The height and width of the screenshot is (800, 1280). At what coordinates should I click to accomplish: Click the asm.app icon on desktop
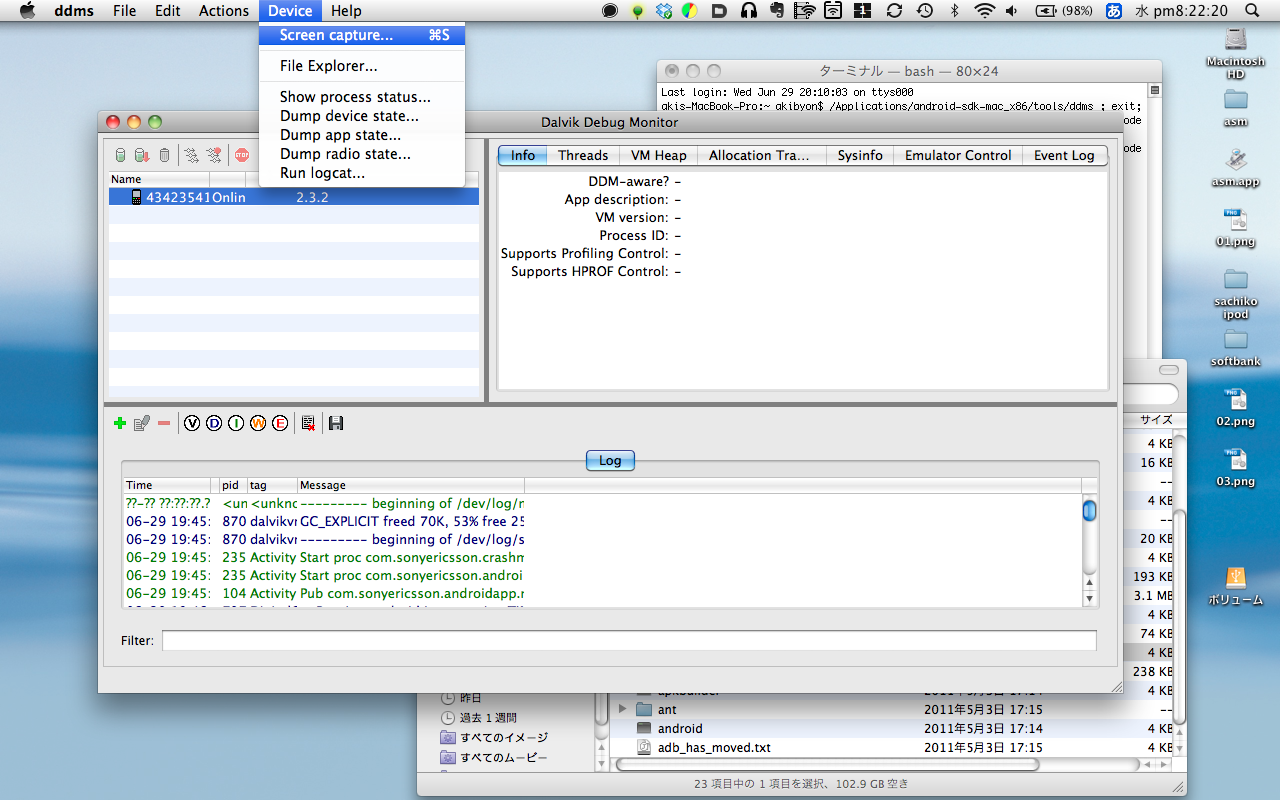[1236, 168]
